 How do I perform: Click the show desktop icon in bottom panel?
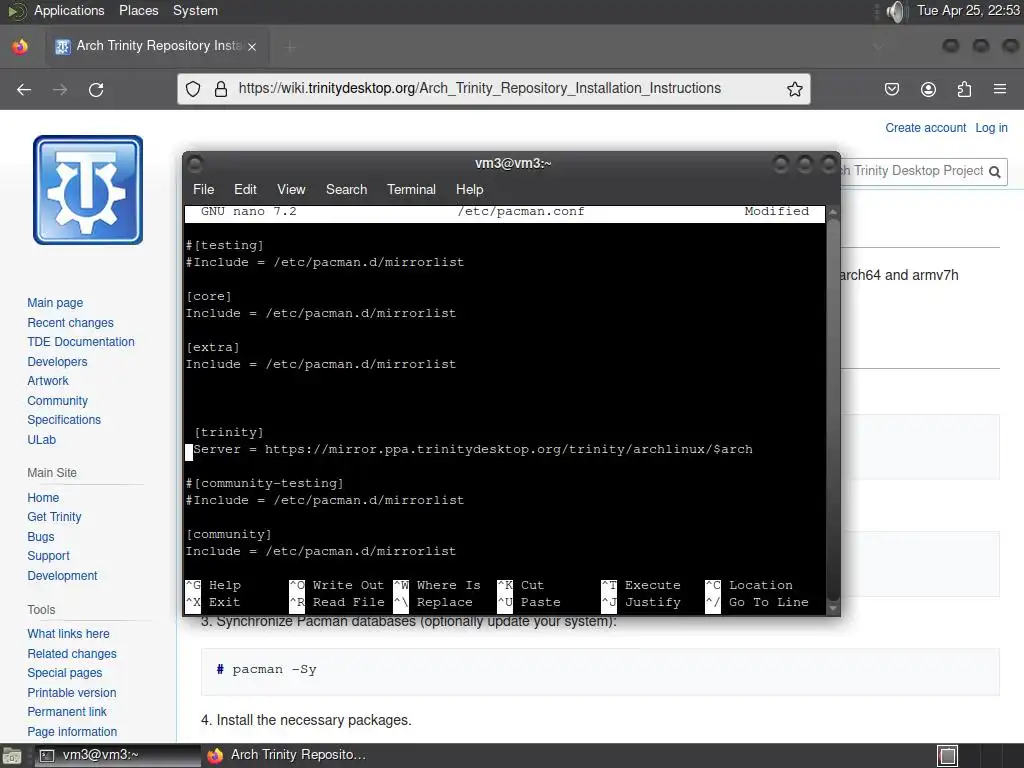(11, 756)
